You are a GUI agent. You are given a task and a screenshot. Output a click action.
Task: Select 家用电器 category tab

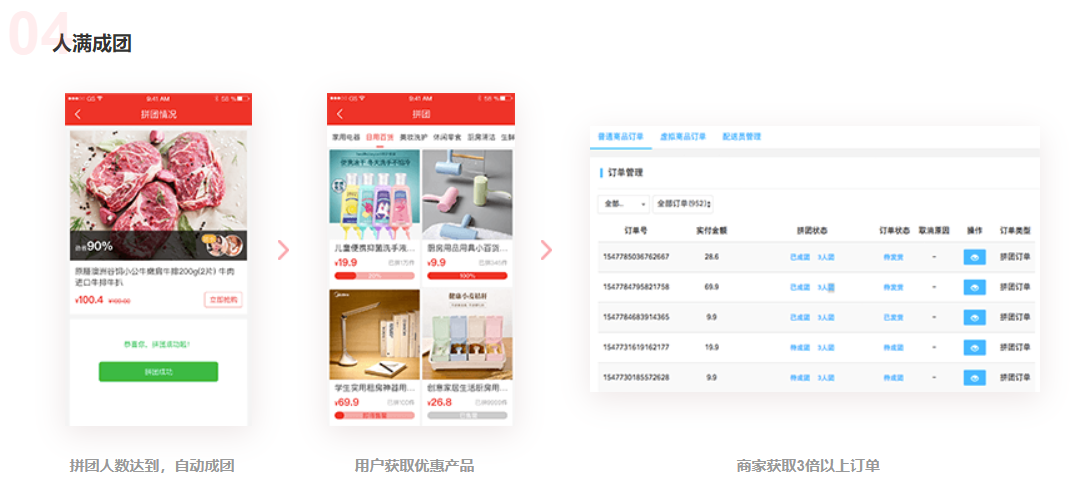pyautogui.click(x=344, y=137)
